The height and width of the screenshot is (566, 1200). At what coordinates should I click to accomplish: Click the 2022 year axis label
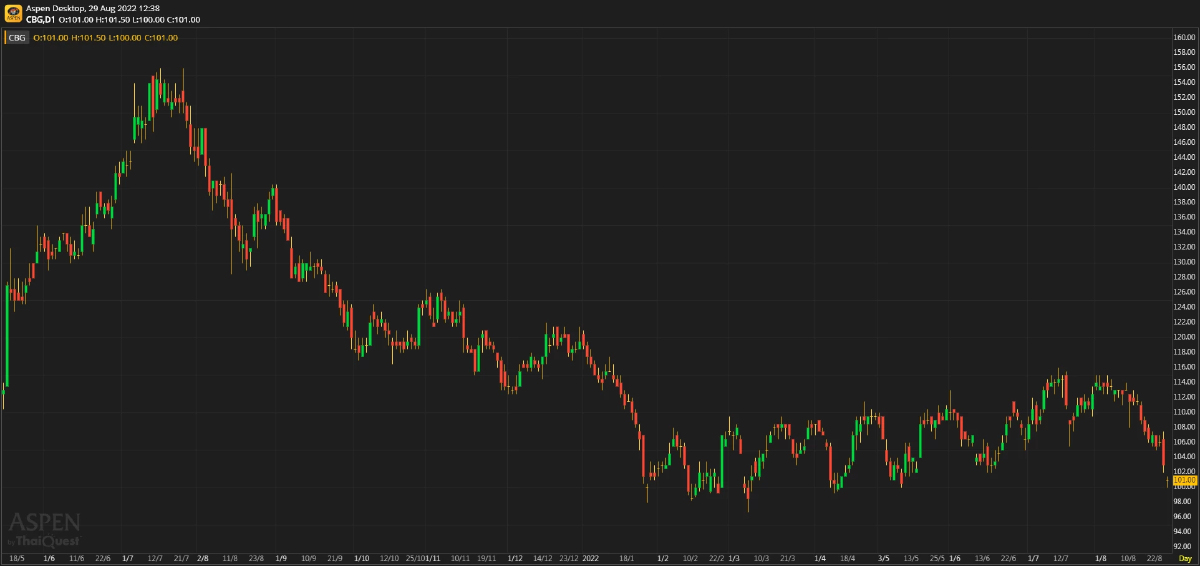(x=591, y=559)
